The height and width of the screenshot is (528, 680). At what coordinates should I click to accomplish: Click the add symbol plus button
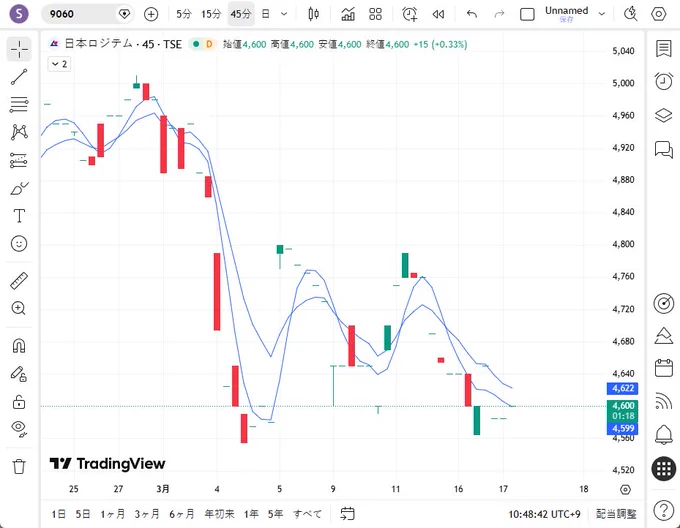151,14
